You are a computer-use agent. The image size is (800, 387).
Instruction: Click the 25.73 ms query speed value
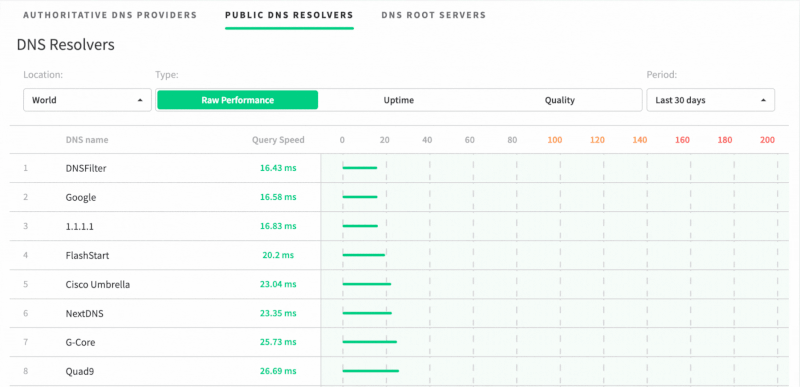click(x=278, y=342)
